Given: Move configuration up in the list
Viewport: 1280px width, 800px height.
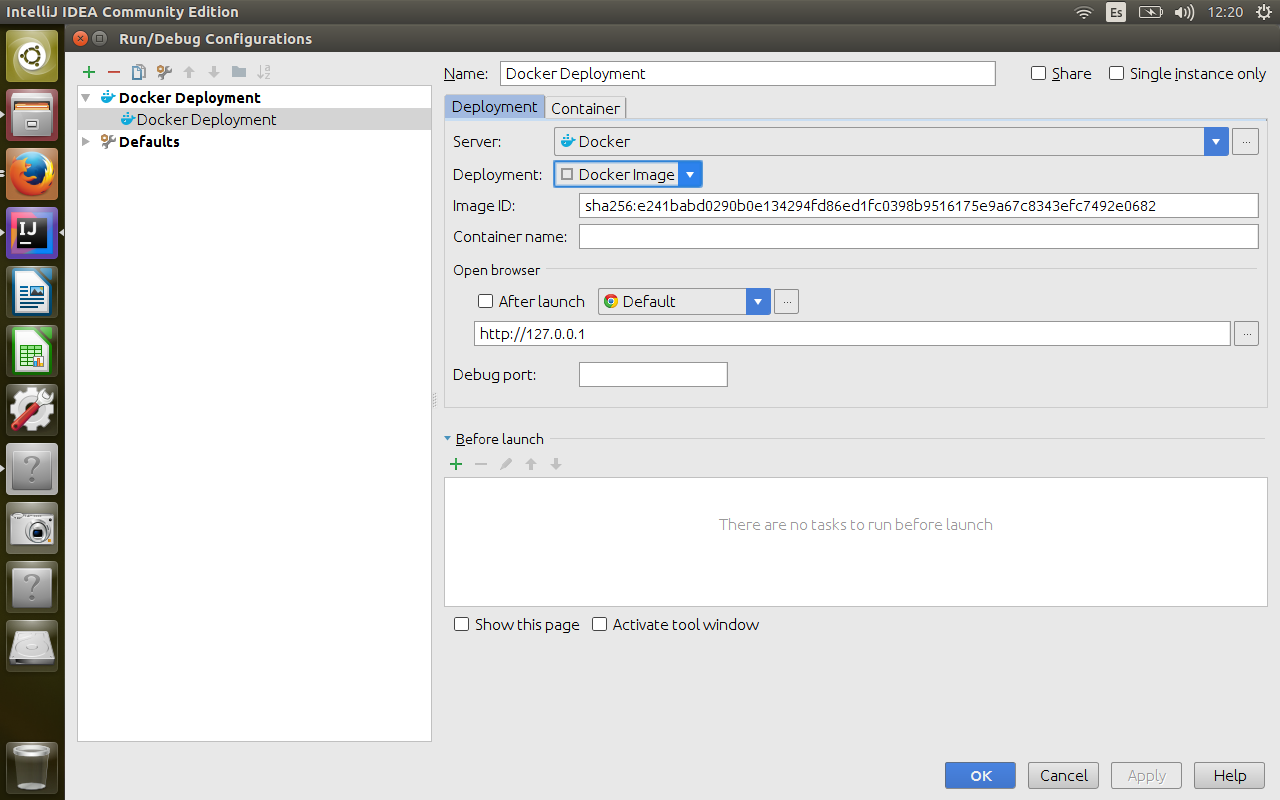Looking at the screenshot, I should tap(189, 72).
